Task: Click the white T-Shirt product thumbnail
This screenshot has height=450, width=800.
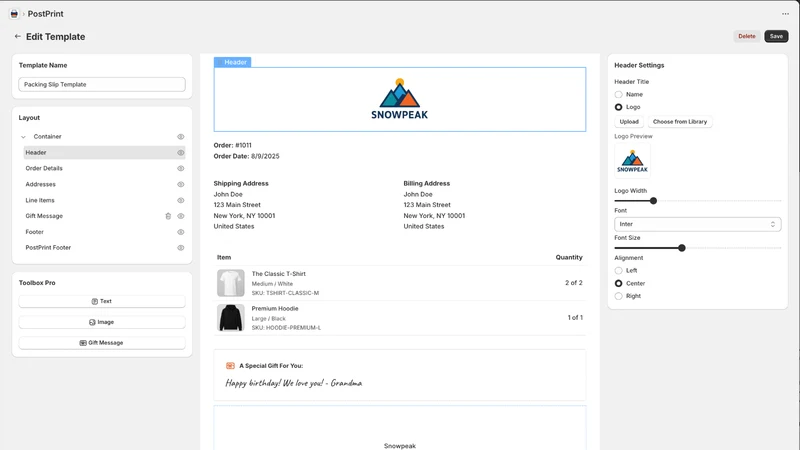Action: [x=231, y=283]
